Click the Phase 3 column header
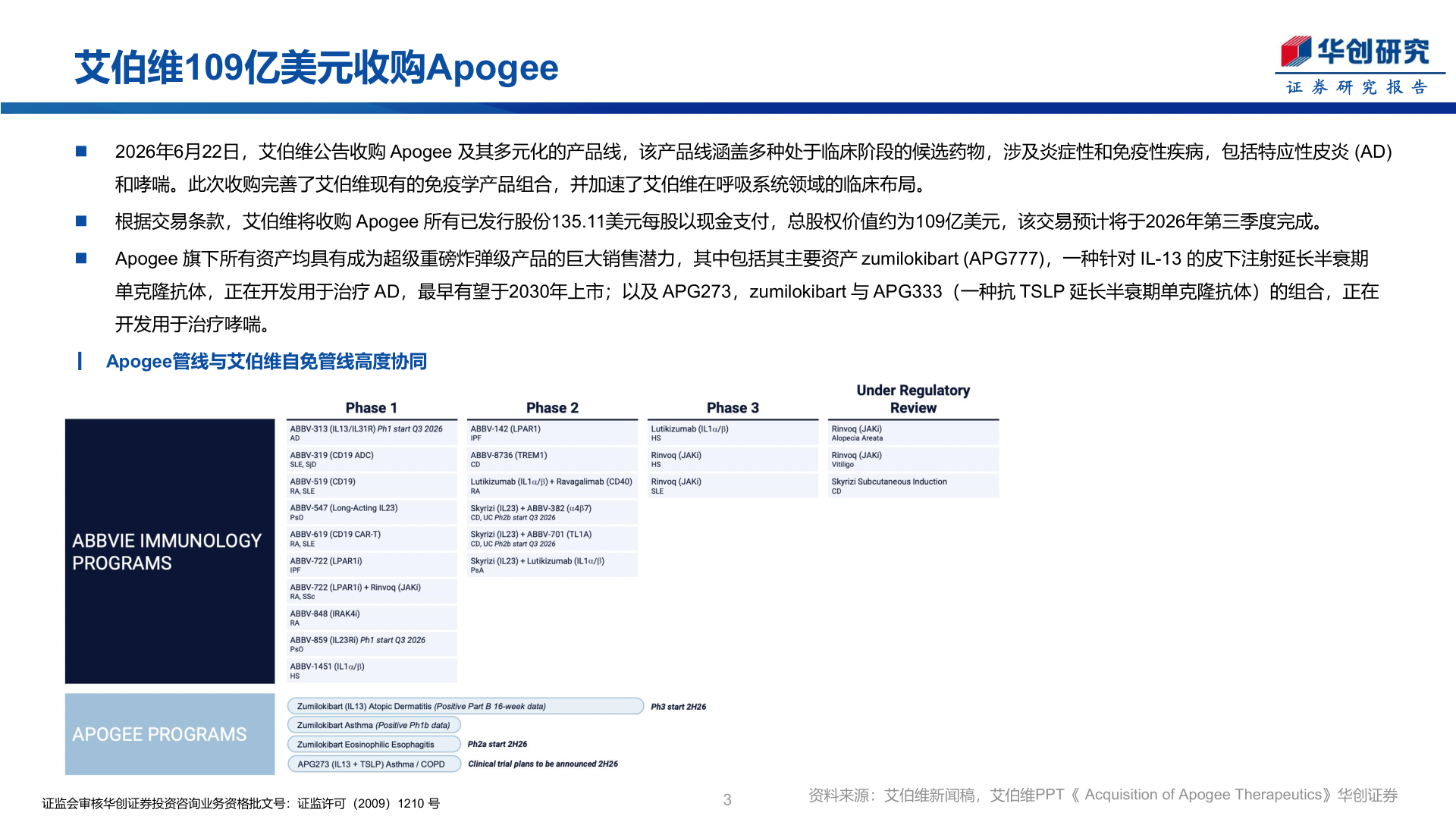This screenshot has height=819, width=1456. click(733, 408)
